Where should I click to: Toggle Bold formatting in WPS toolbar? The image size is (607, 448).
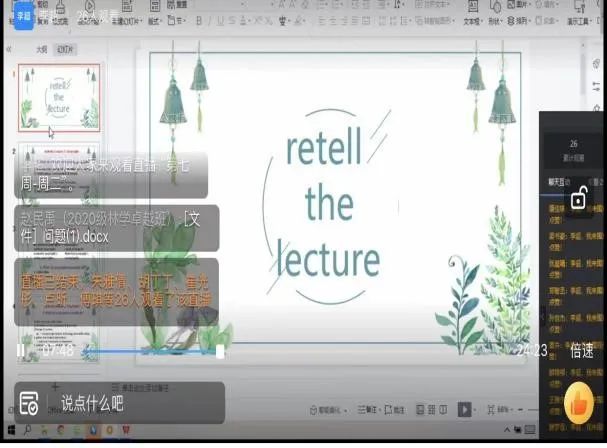pyautogui.click(x=199, y=21)
